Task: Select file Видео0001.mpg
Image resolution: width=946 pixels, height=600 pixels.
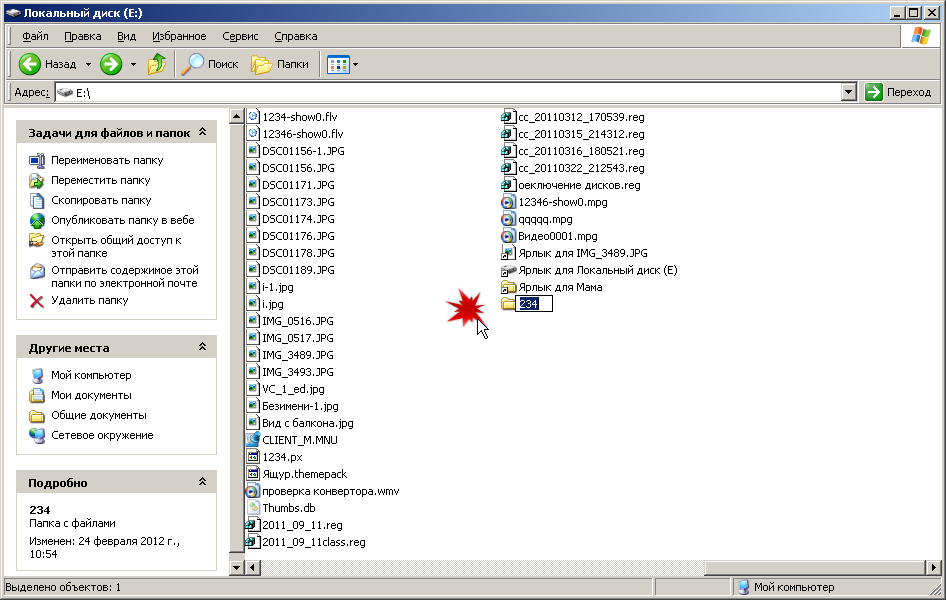Action: pyautogui.click(x=557, y=236)
